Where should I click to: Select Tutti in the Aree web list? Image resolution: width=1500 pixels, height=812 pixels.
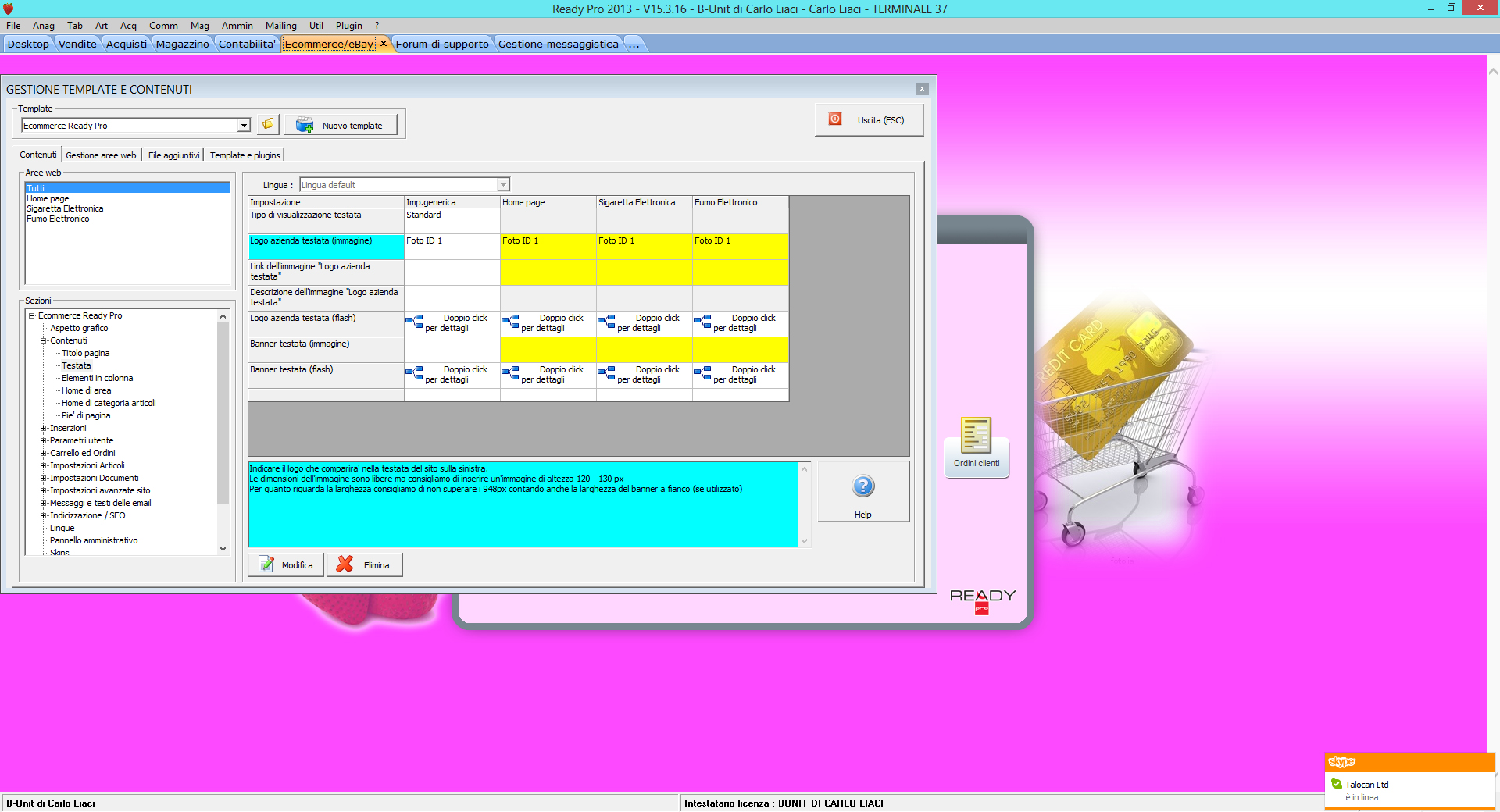pos(127,188)
